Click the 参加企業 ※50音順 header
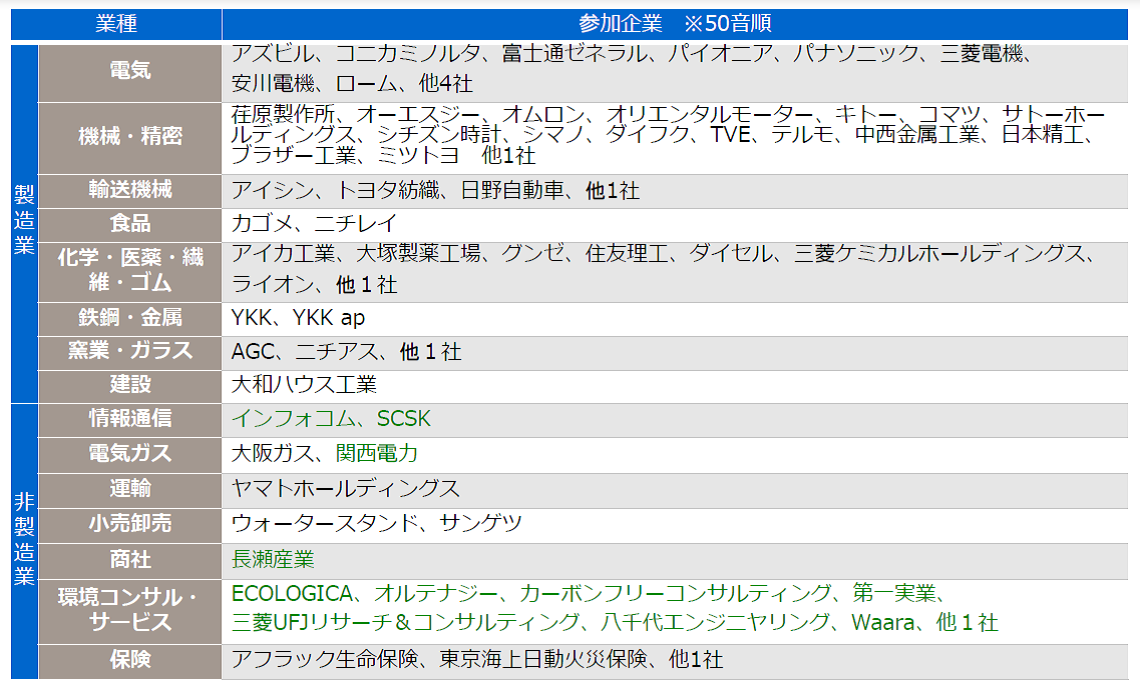 click(675, 24)
